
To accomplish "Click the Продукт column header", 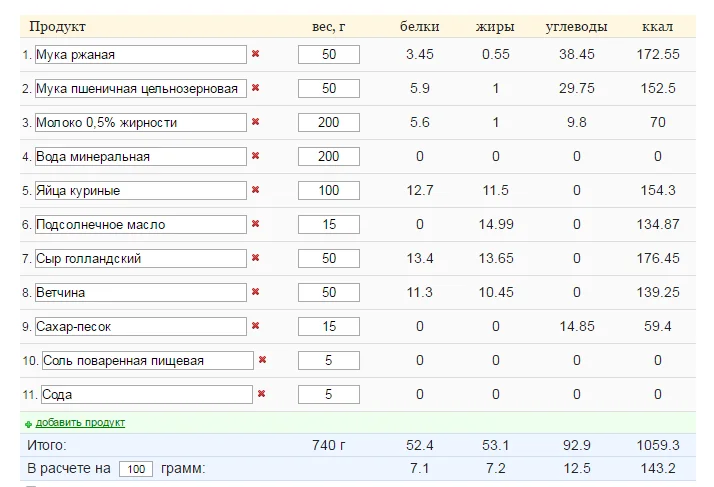I will pos(57,27).
